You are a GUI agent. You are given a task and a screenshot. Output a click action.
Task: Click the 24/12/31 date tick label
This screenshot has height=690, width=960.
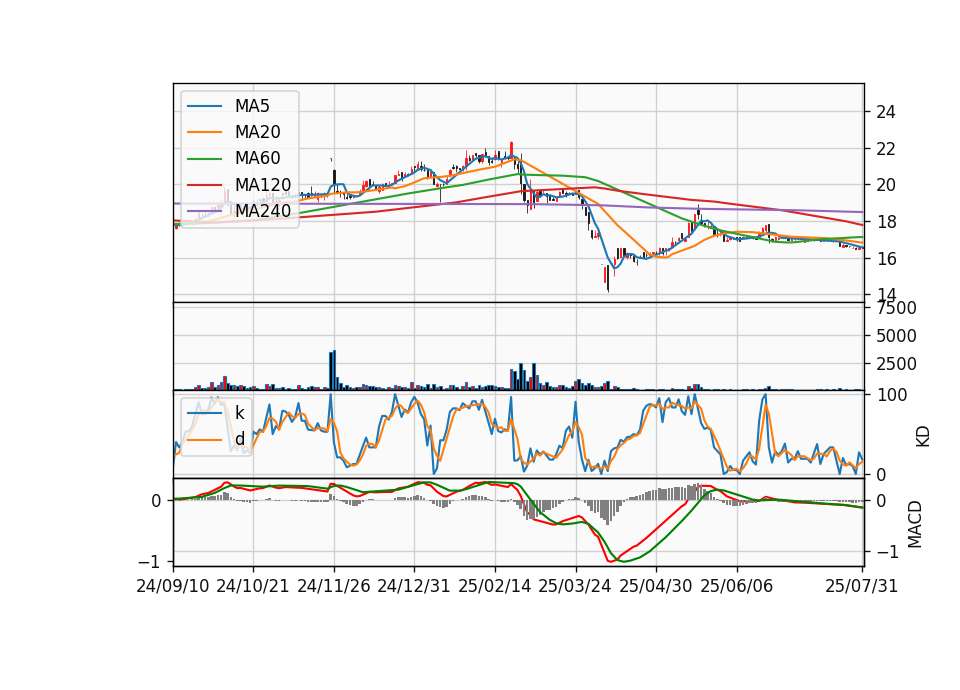click(414, 586)
